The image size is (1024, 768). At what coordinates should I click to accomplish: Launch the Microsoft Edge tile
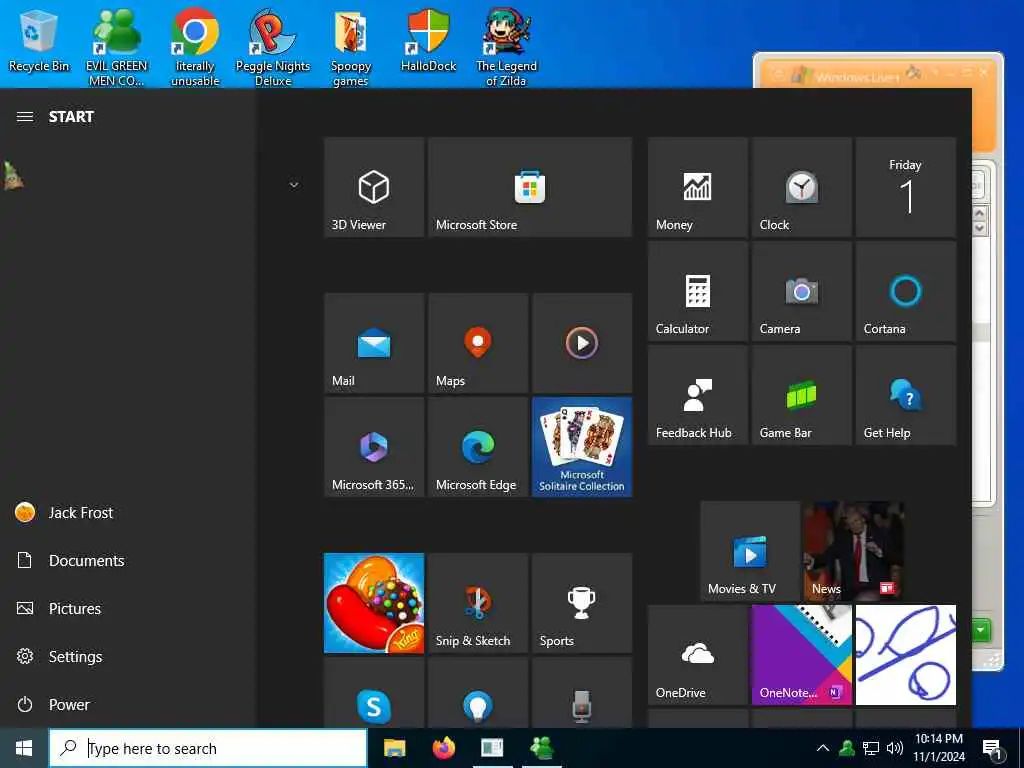[x=477, y=447]
